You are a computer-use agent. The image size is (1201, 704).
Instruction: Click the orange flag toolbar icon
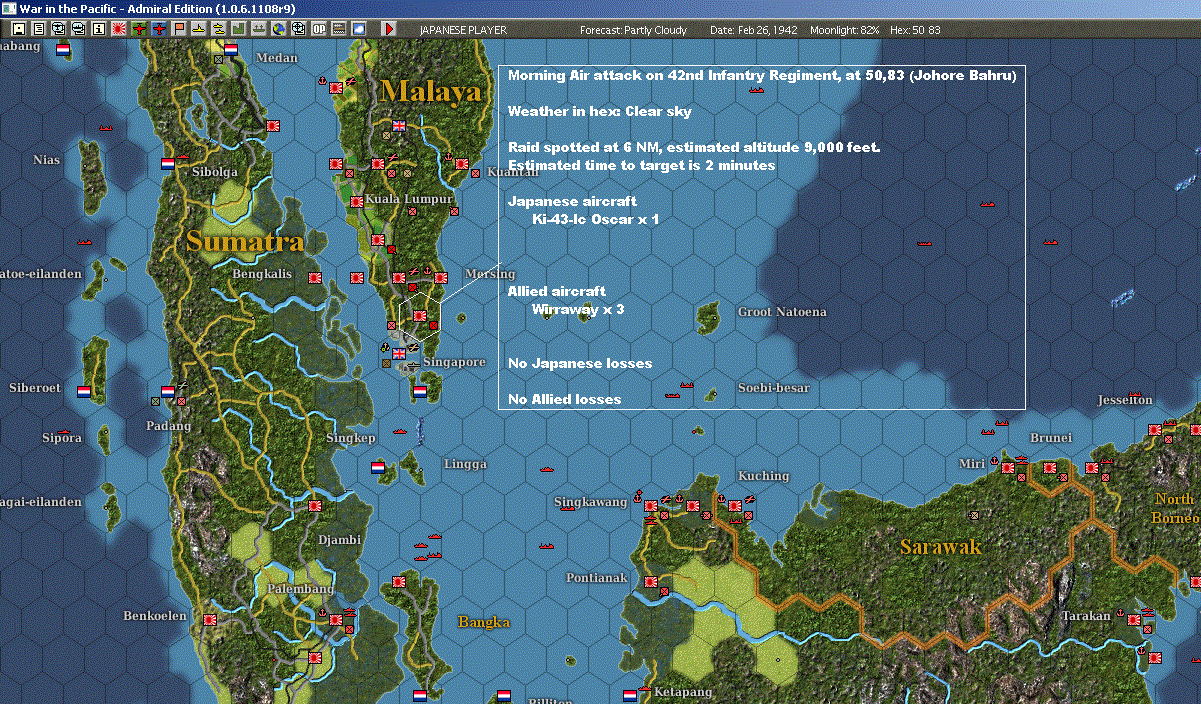tap(178, 30)
